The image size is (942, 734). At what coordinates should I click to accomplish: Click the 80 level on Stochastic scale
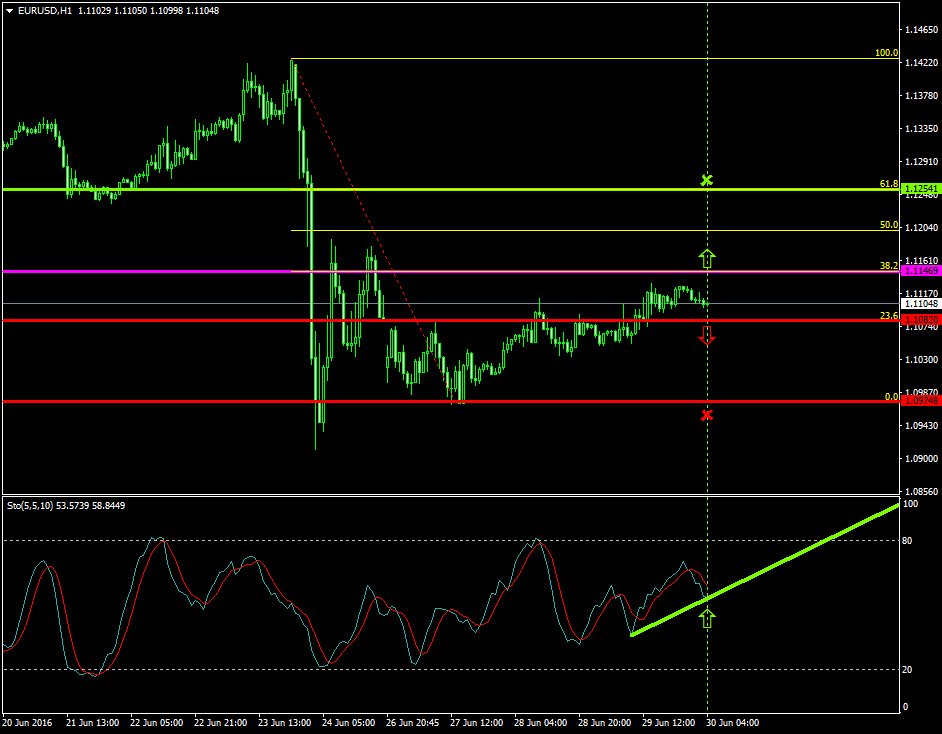(x=908, y=541)
